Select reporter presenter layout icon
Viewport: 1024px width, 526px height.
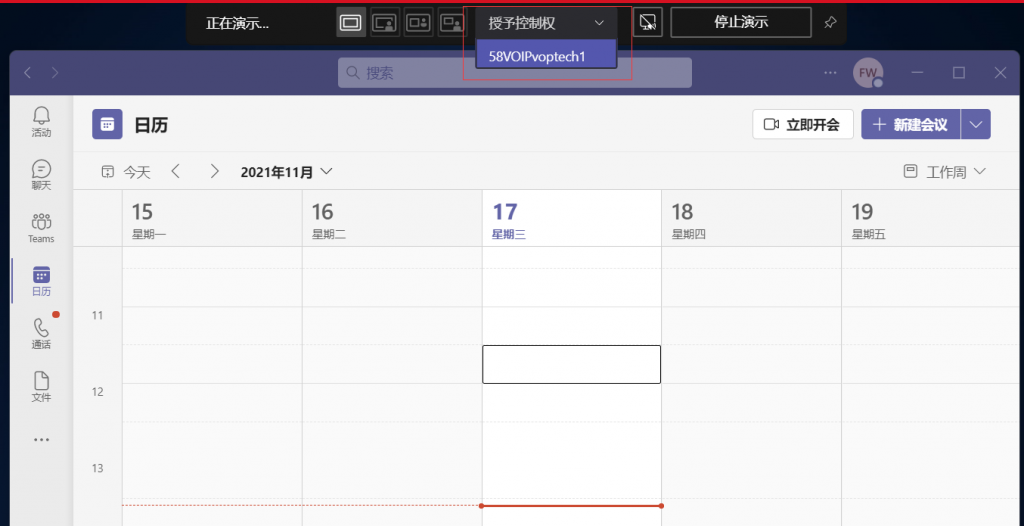[x=452, y=23]
